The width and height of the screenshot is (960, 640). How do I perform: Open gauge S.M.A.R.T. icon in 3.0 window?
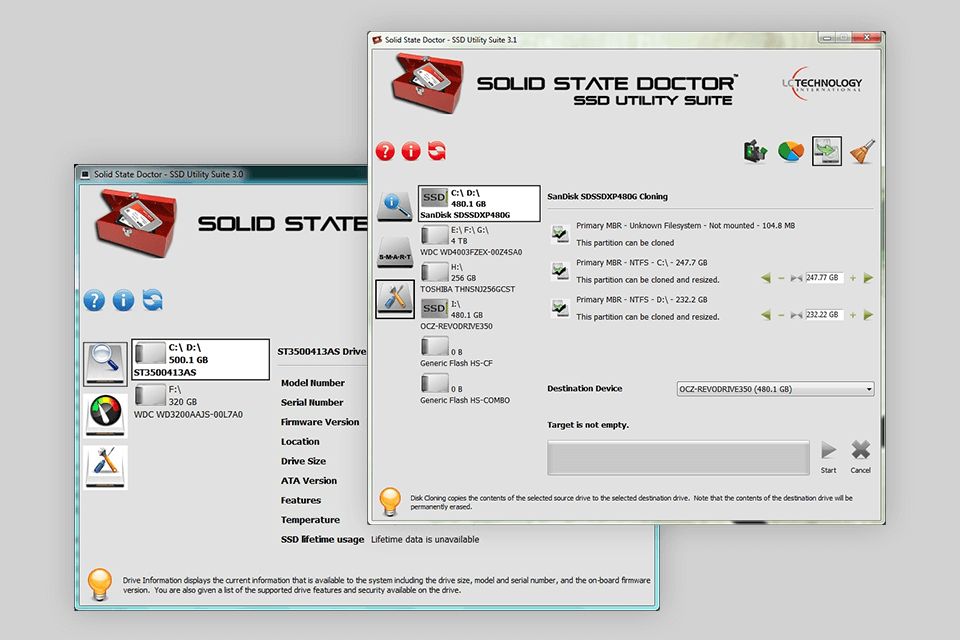pos(105,415)
